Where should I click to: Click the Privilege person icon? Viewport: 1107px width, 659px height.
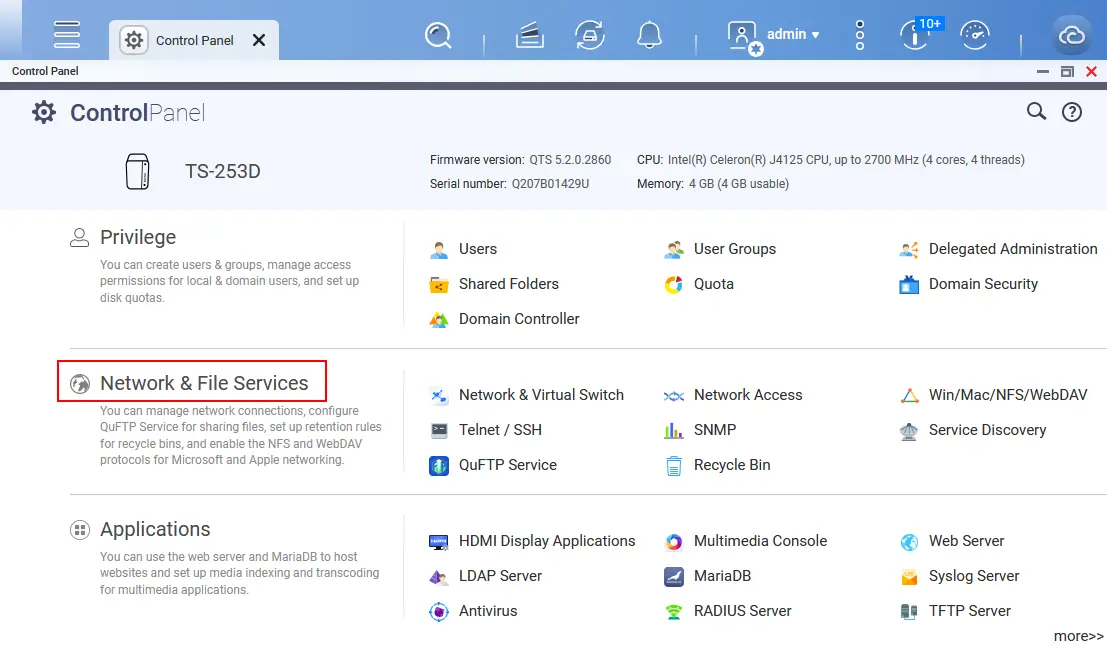(x=80, y=237)
